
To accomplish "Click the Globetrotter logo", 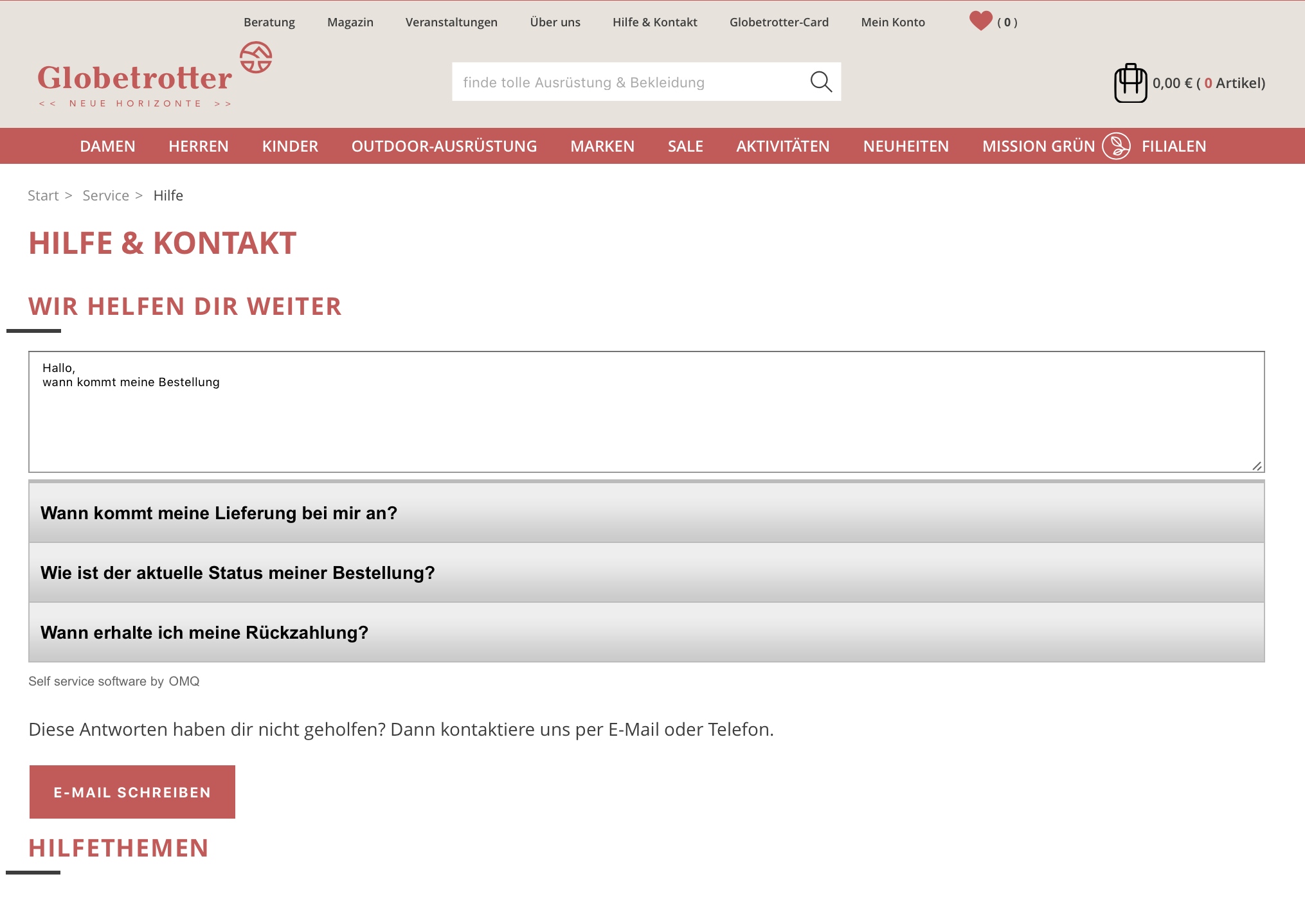I will tap(155, 76).
